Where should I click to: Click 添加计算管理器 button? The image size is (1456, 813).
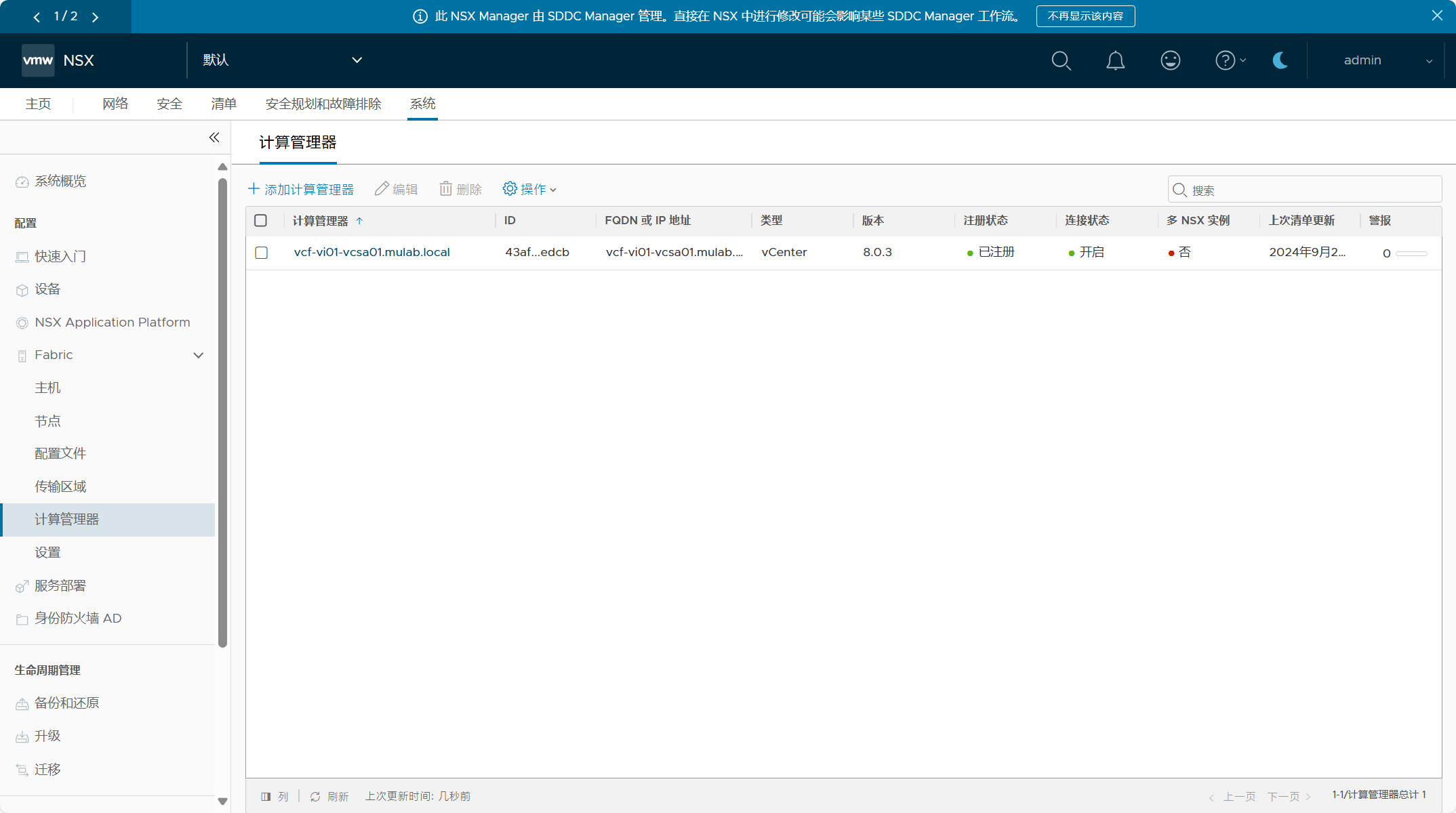click(301, 189)
